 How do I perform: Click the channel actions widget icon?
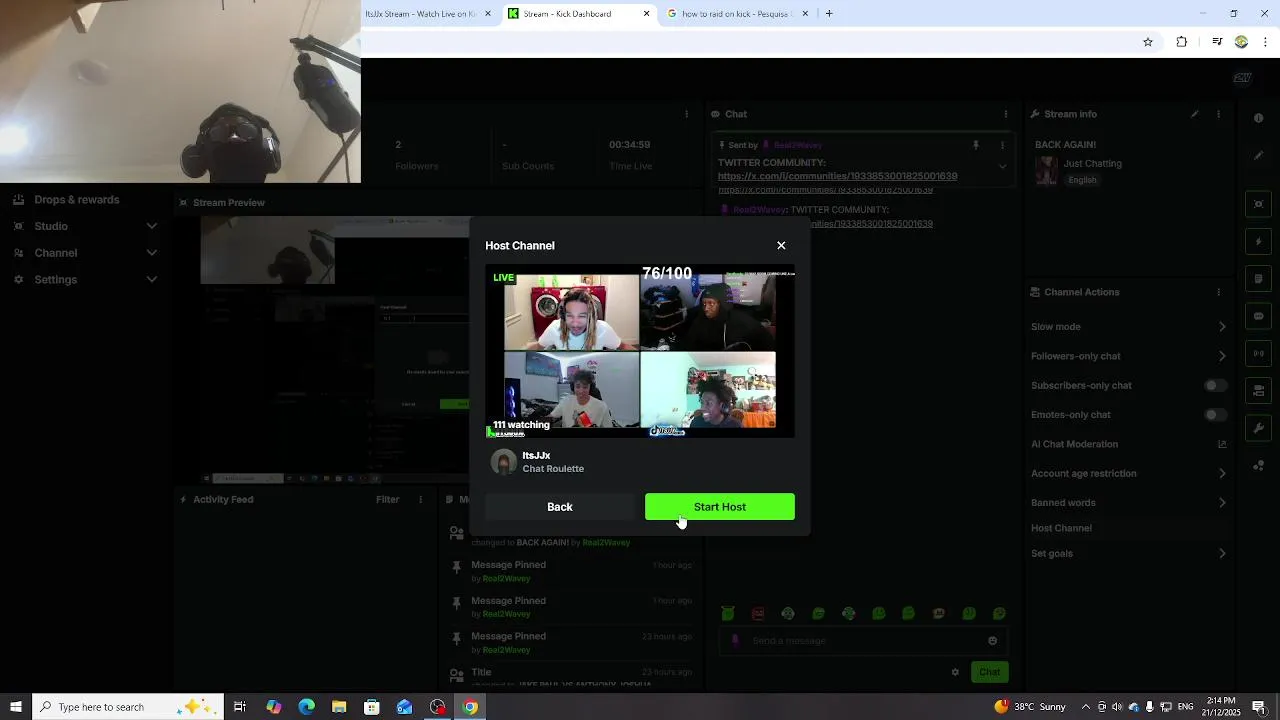click(x=1258, y=390)
